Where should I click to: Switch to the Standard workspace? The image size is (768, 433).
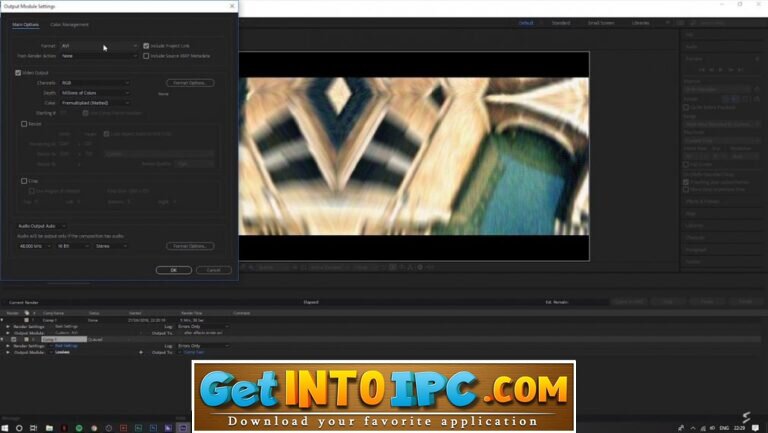561,23
